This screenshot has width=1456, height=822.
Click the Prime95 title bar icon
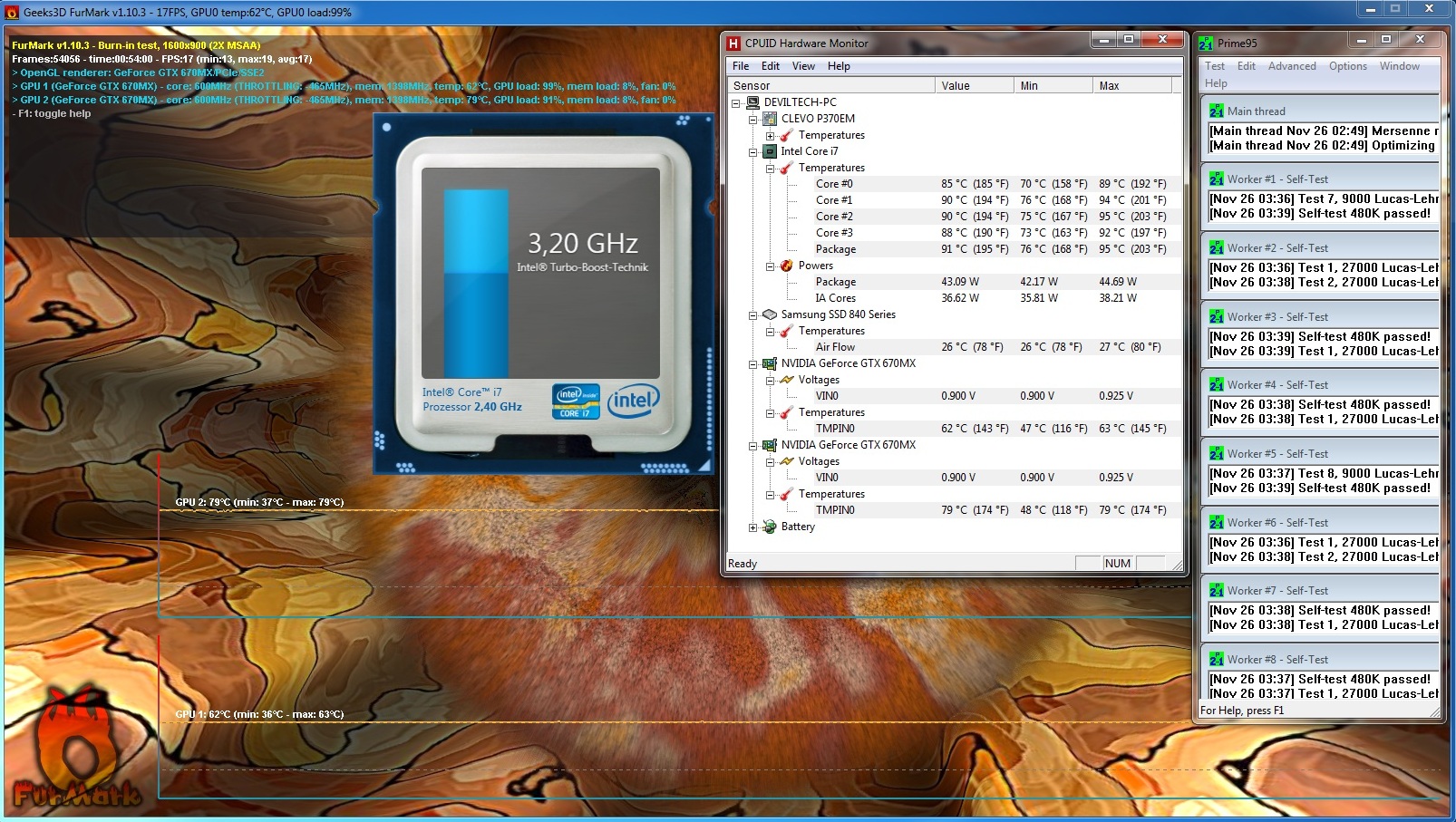click(x=1206, y=43)
